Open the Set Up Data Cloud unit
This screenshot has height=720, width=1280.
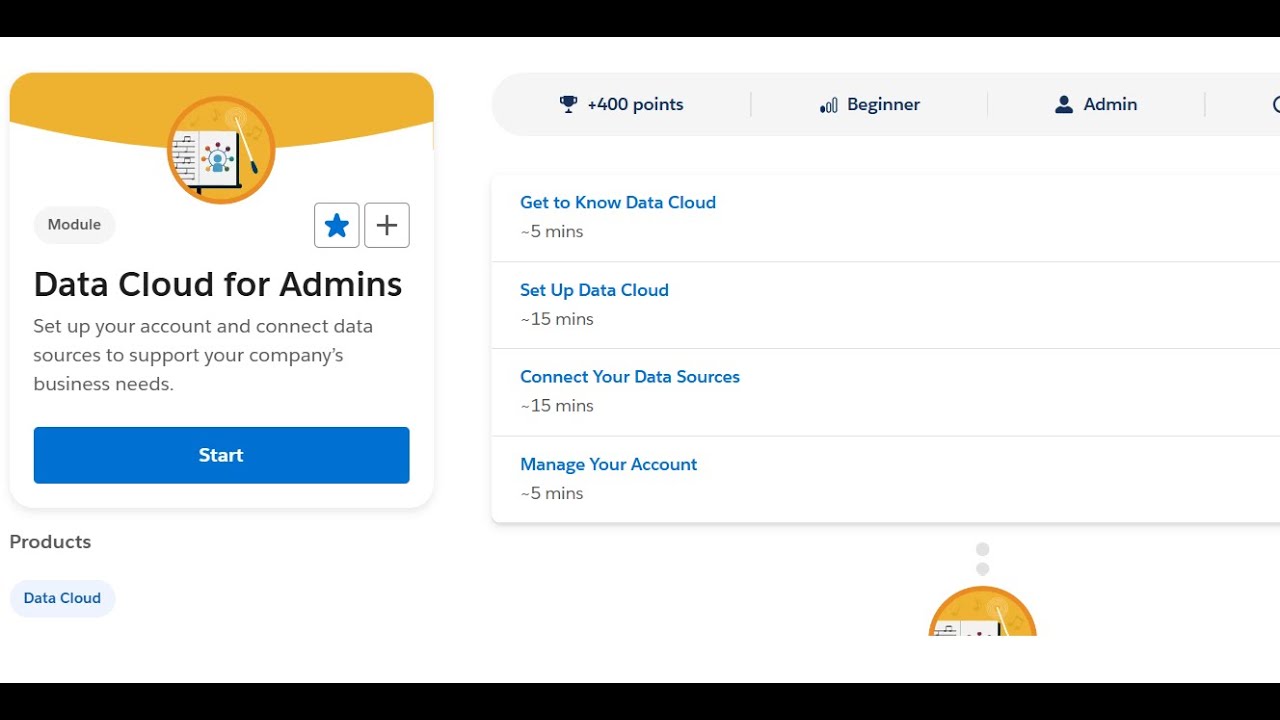point(594,290)
